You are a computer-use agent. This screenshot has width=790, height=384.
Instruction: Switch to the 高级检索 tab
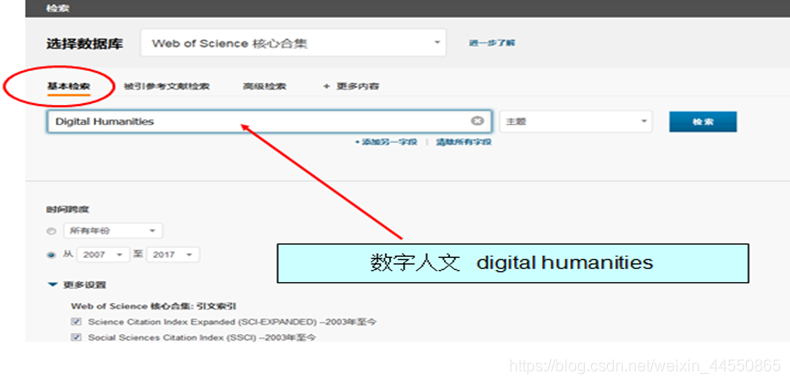(x=264, y=87)
